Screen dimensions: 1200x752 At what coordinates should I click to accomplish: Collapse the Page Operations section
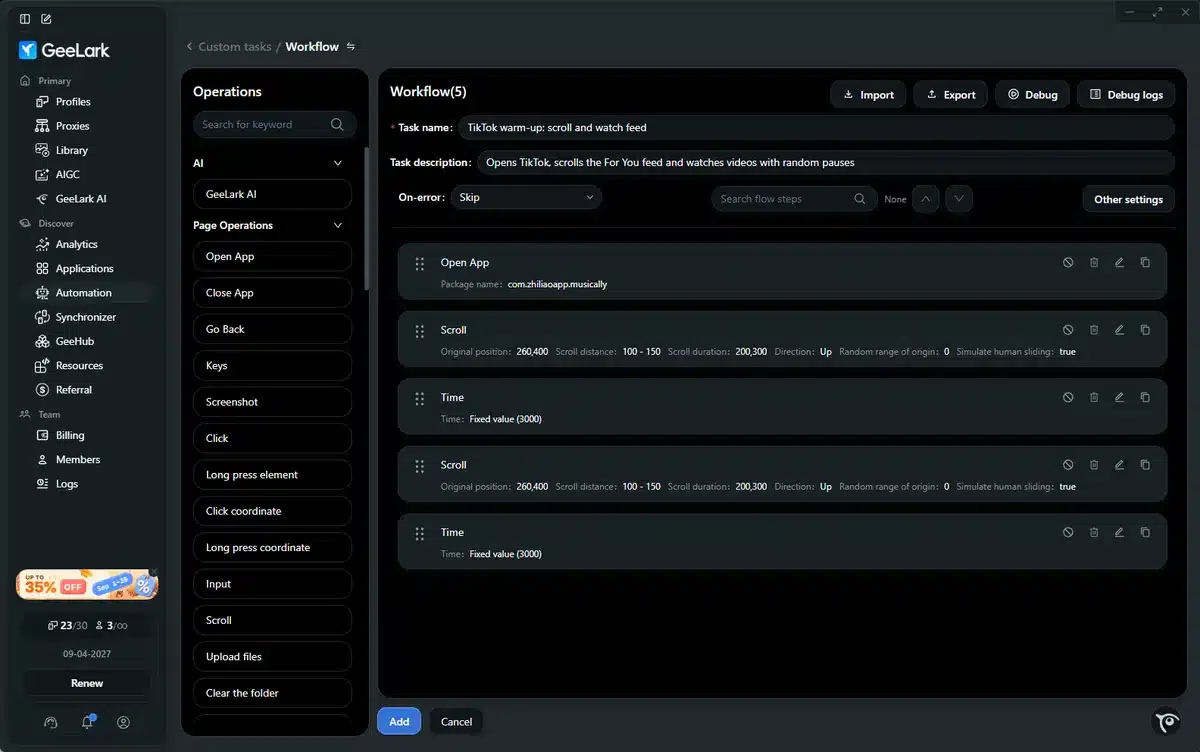tap(337, 226)
